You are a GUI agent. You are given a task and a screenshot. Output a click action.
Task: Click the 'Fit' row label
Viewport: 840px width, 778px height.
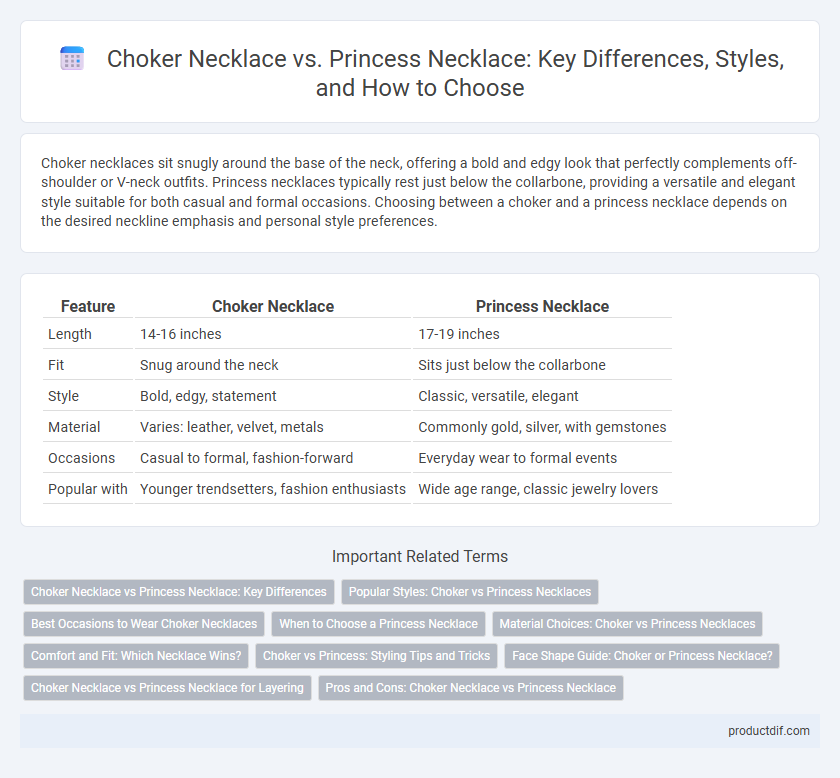click(88, 365)
